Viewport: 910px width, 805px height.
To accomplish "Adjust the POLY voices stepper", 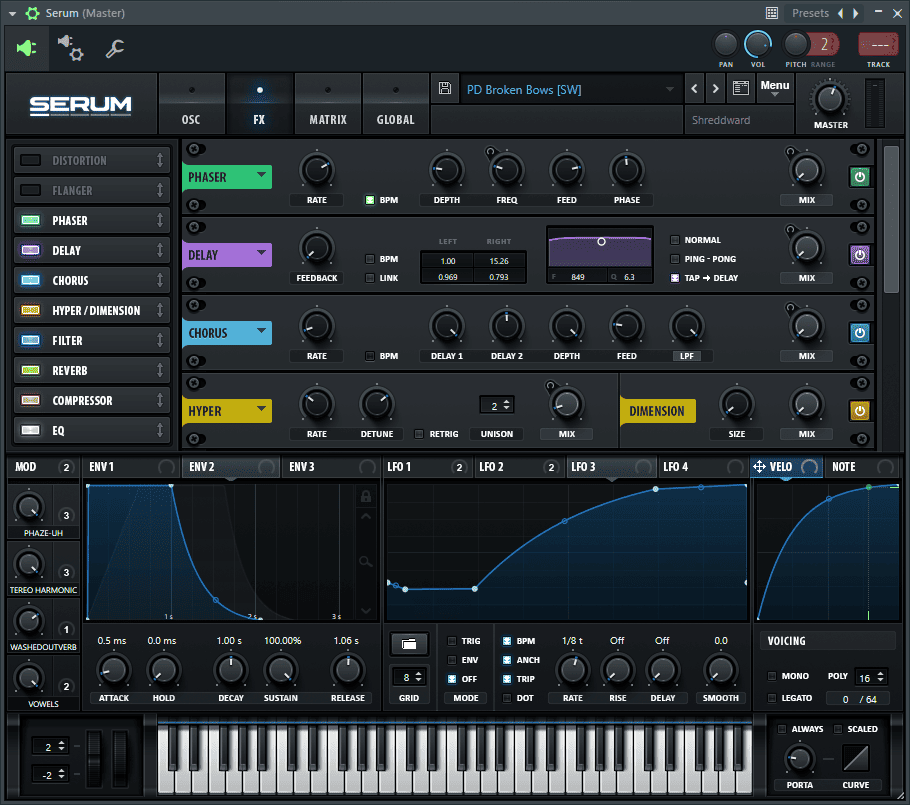I will tap(880, 677).
